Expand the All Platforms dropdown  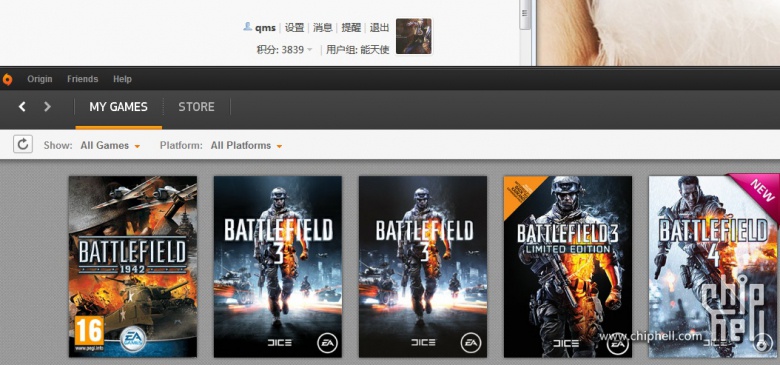247,146
